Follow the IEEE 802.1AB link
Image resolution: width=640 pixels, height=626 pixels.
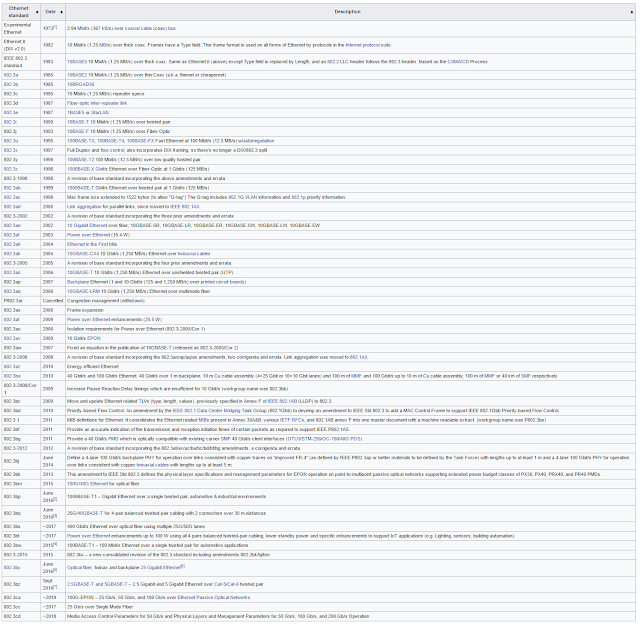[x=283, y=401]
